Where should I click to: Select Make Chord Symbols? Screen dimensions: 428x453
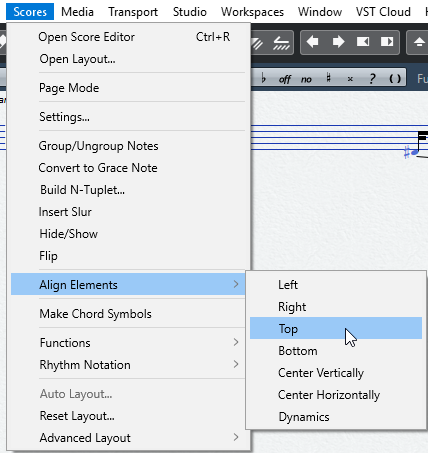click(128, 314)
